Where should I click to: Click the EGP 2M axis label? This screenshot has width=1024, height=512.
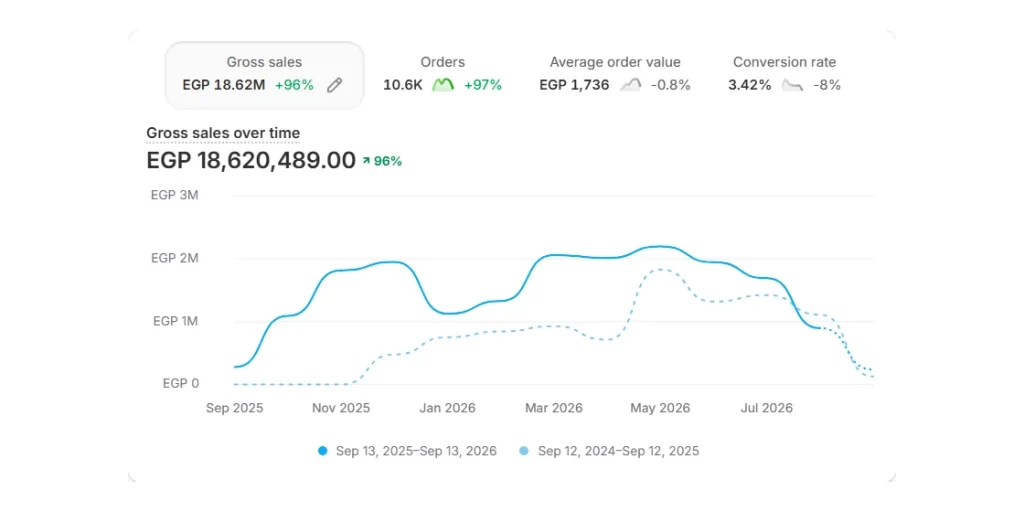174,259
